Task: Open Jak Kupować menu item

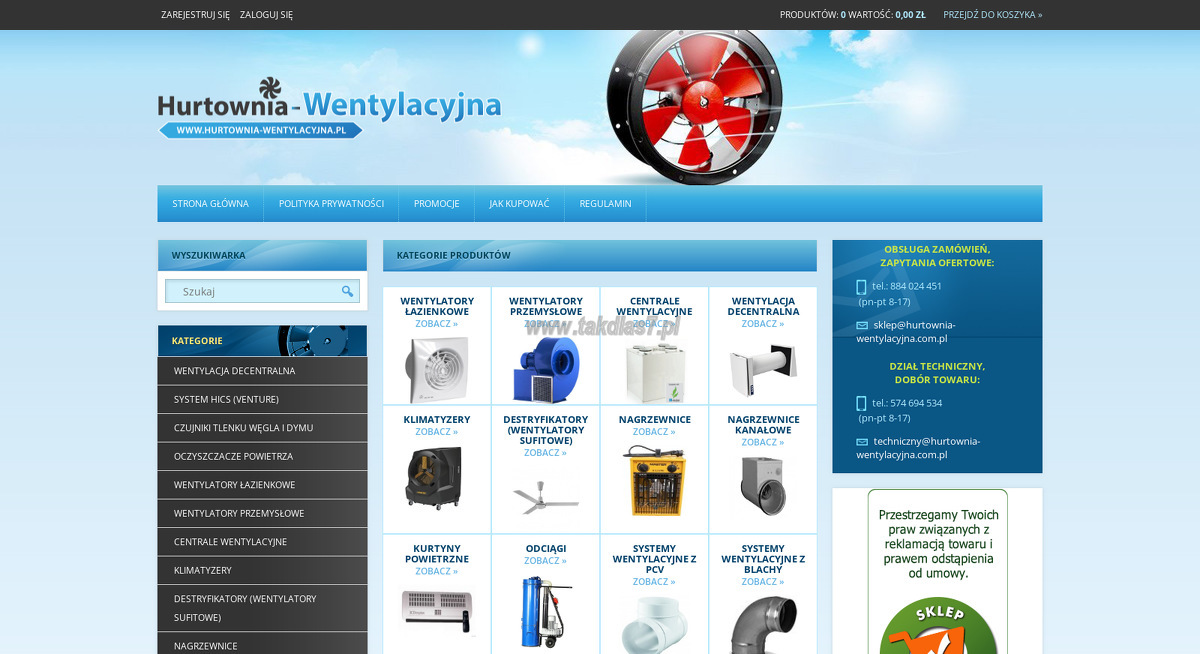Action: coord(519,204)
